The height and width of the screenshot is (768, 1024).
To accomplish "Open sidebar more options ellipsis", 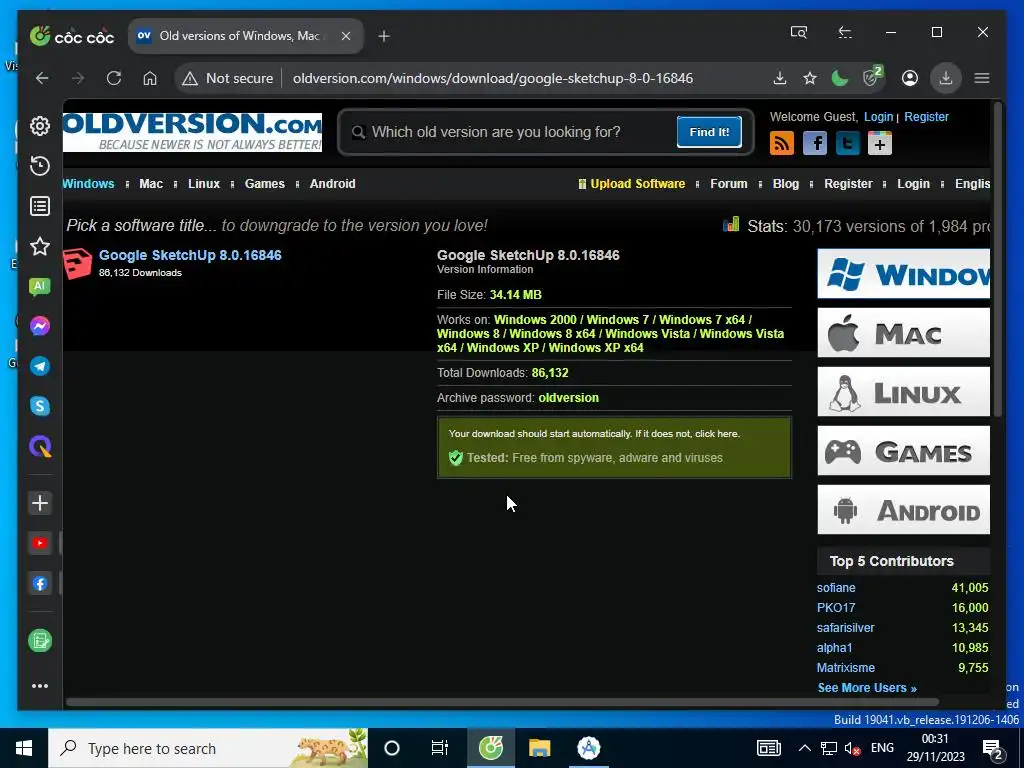I will pos(40,686).
